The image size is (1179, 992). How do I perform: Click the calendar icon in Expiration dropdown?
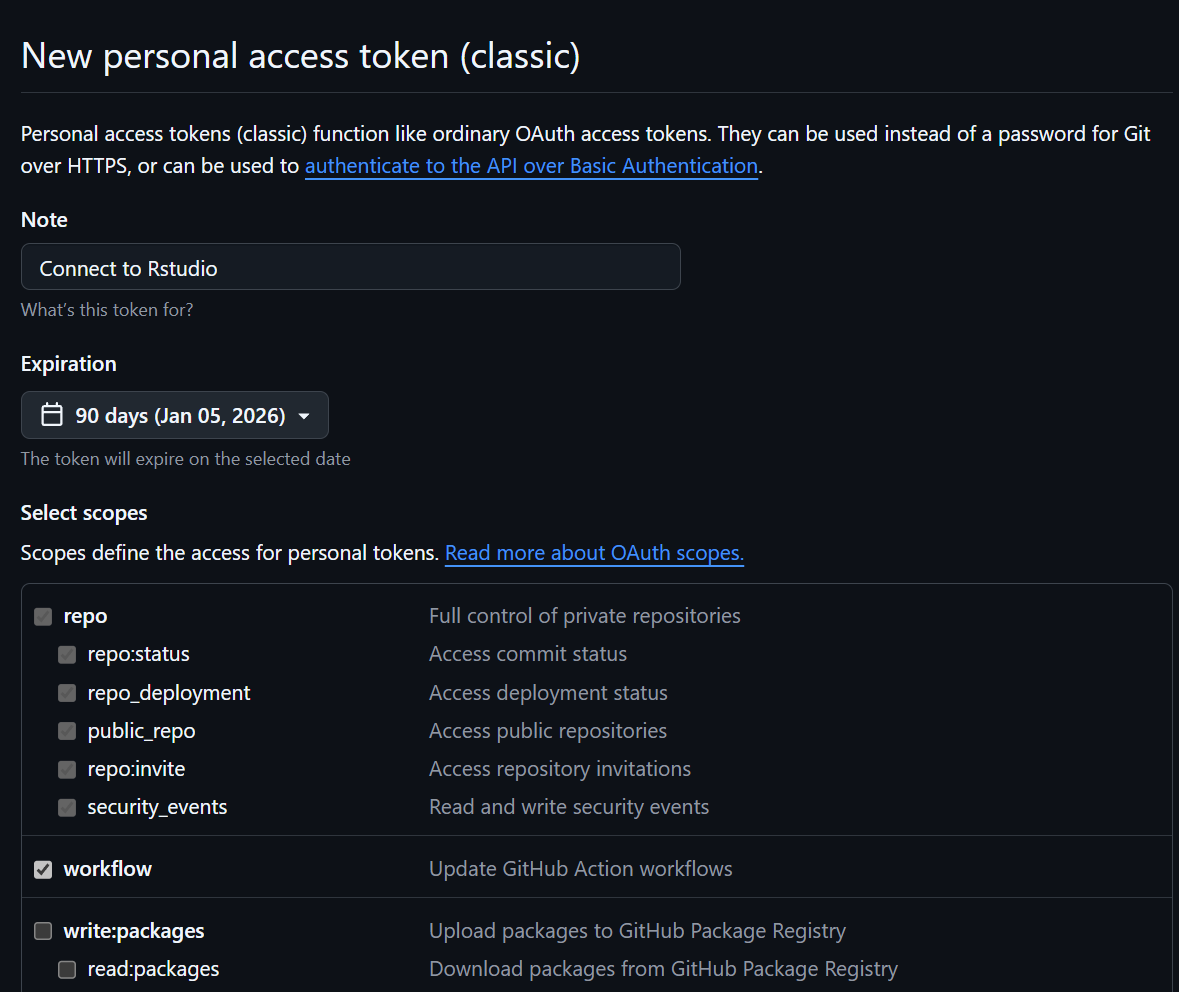[52, 415]
